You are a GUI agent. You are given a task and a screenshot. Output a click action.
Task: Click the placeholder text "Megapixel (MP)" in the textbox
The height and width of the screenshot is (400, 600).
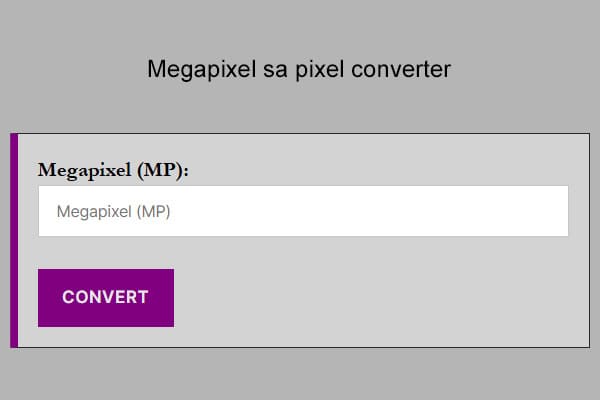pyautogui.click(x=107, y=212)
